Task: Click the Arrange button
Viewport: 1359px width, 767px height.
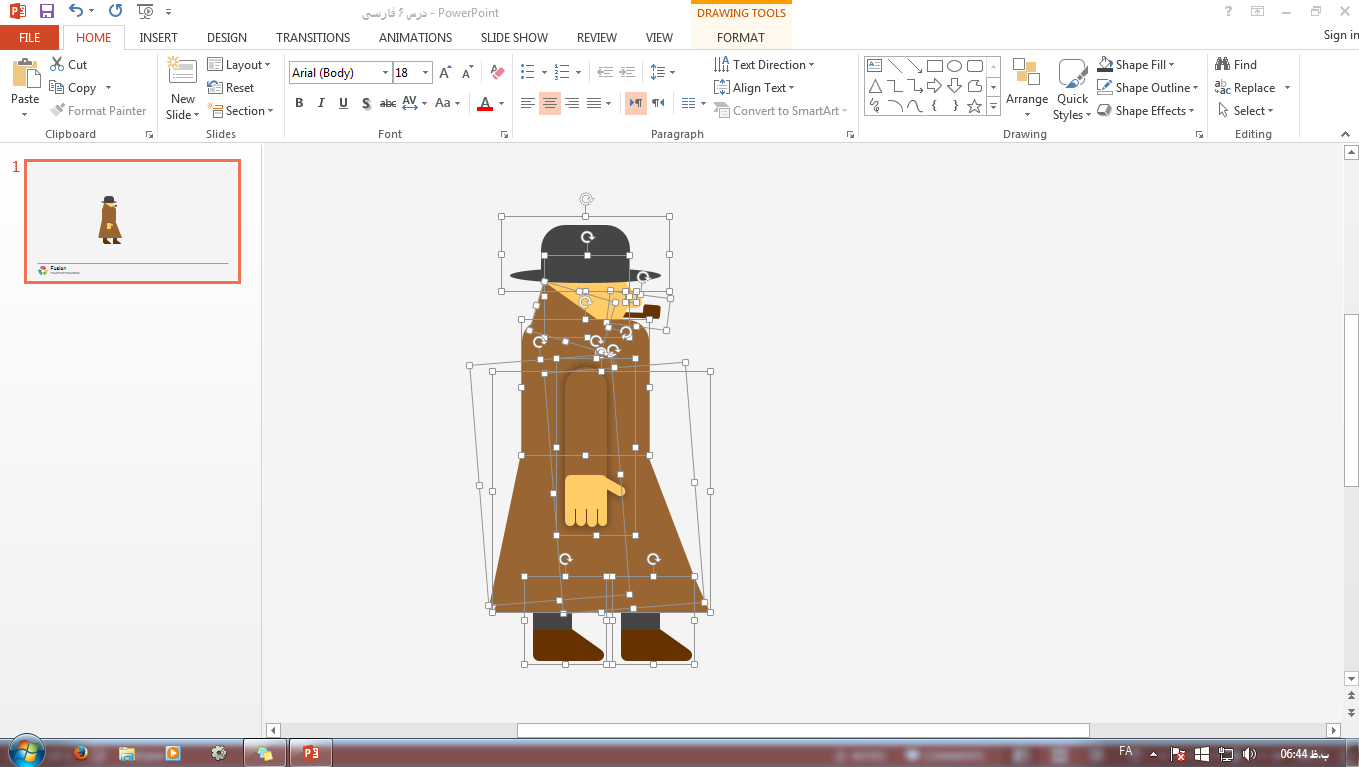Action: [1027, 88]
